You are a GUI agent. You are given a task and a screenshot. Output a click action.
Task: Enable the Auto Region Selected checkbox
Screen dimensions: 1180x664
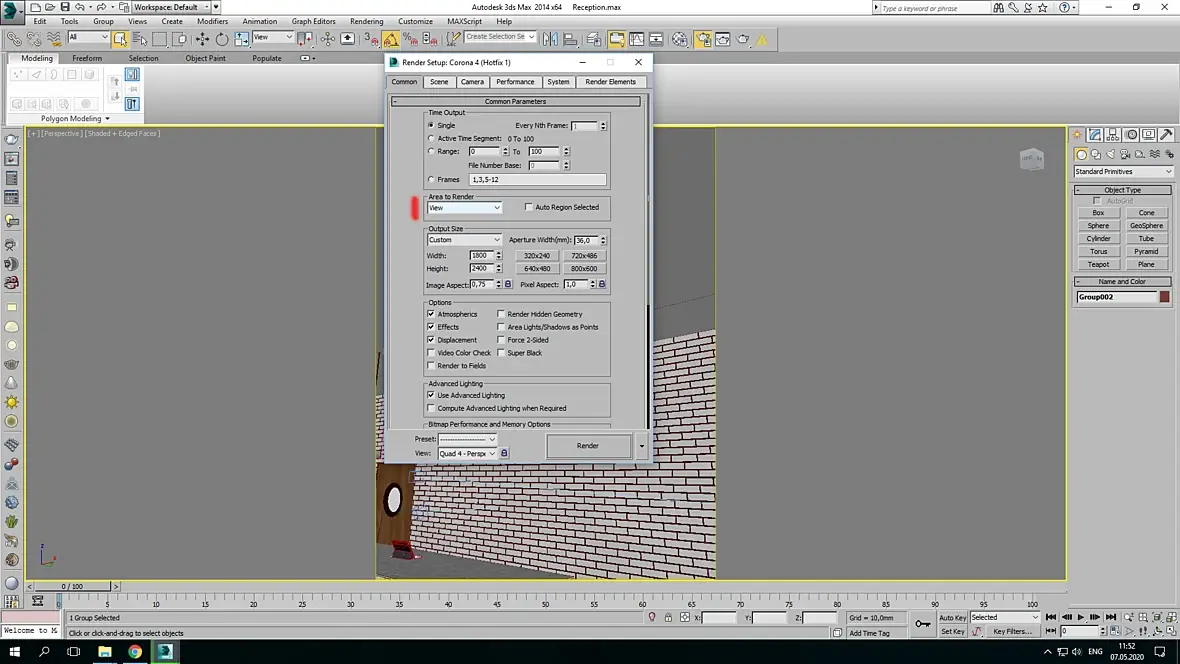(529, 207)
